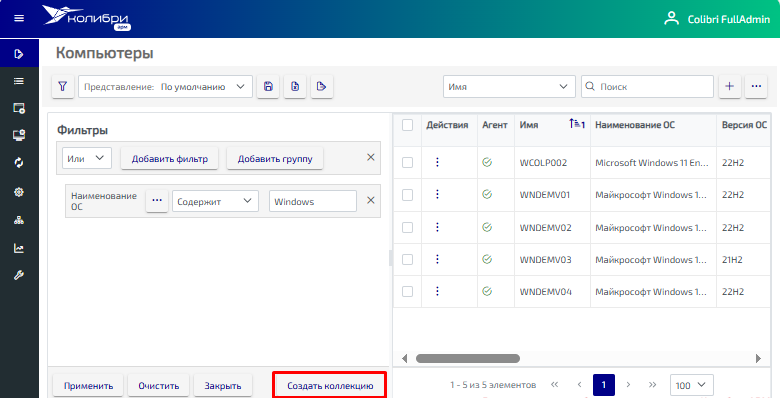Open the hierarchy tree sidebar icon

tap(19, 220)
